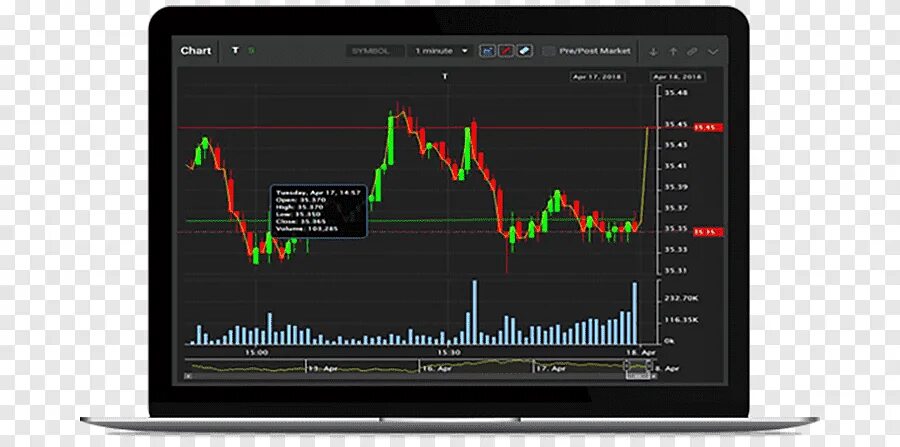Click the Apr 17, 2018 date label

click(598, 76)
